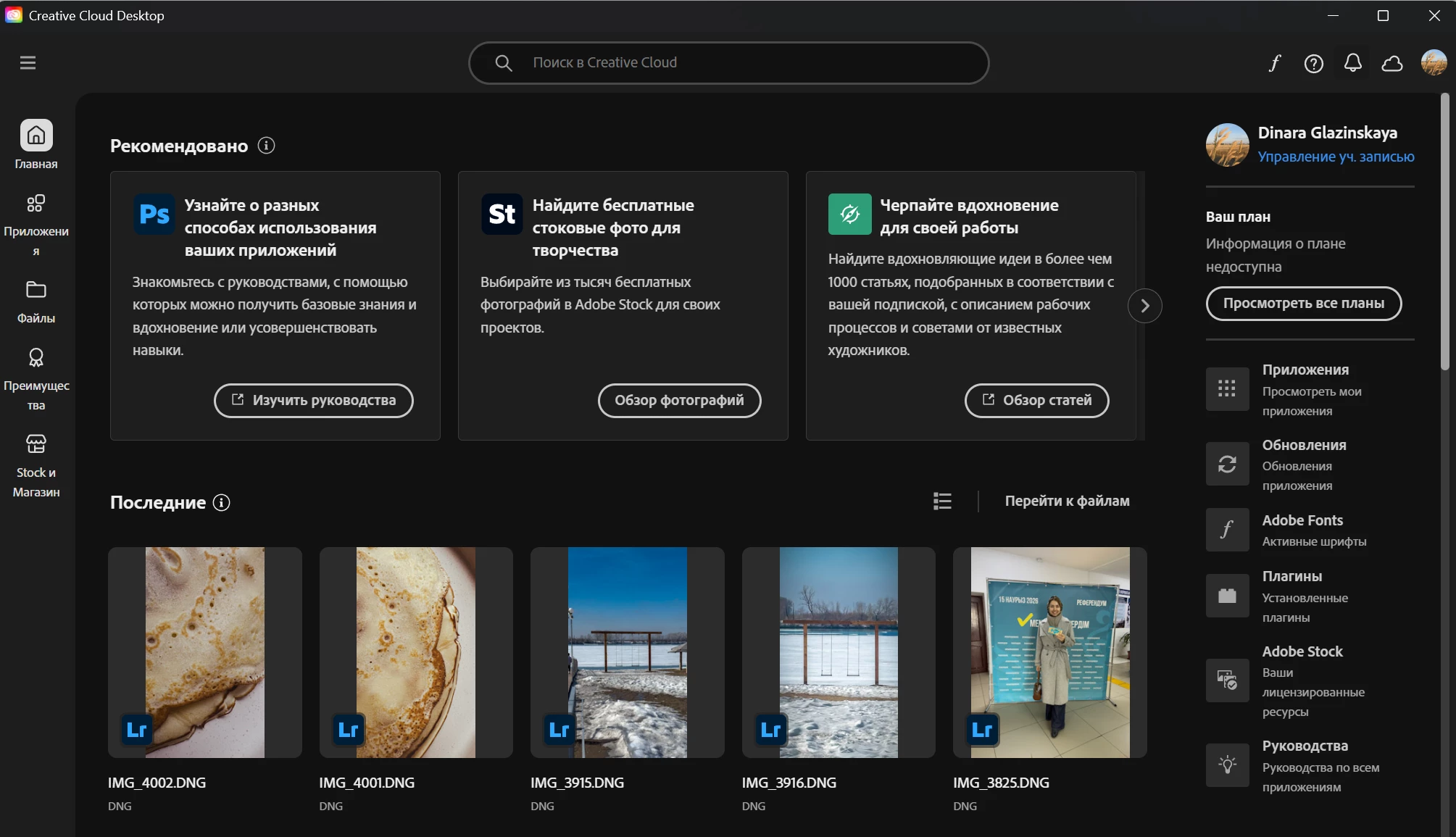Open the help question mark icon
This screenshot has height=837, width=1456.
[1313, 64]
